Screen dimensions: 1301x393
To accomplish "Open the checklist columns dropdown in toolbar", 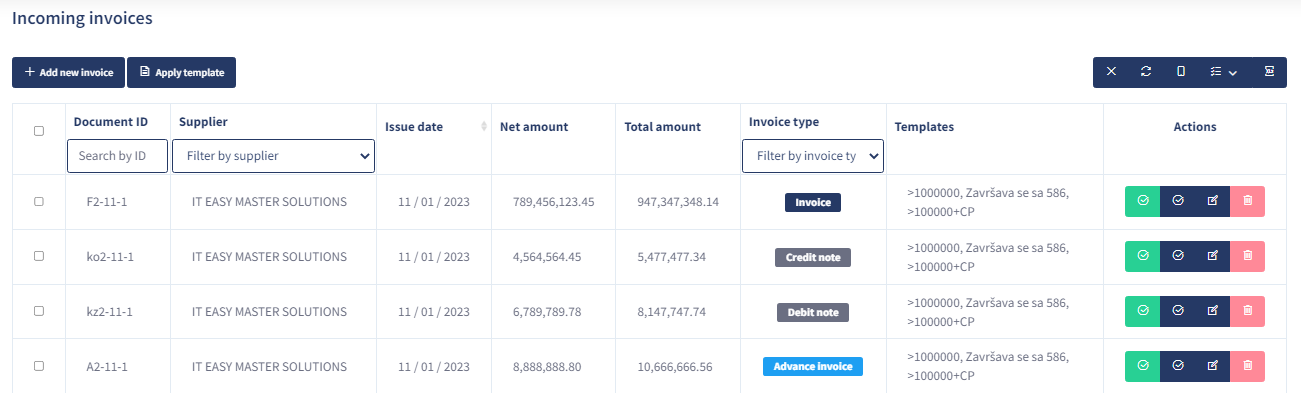I will point(1223,72).
